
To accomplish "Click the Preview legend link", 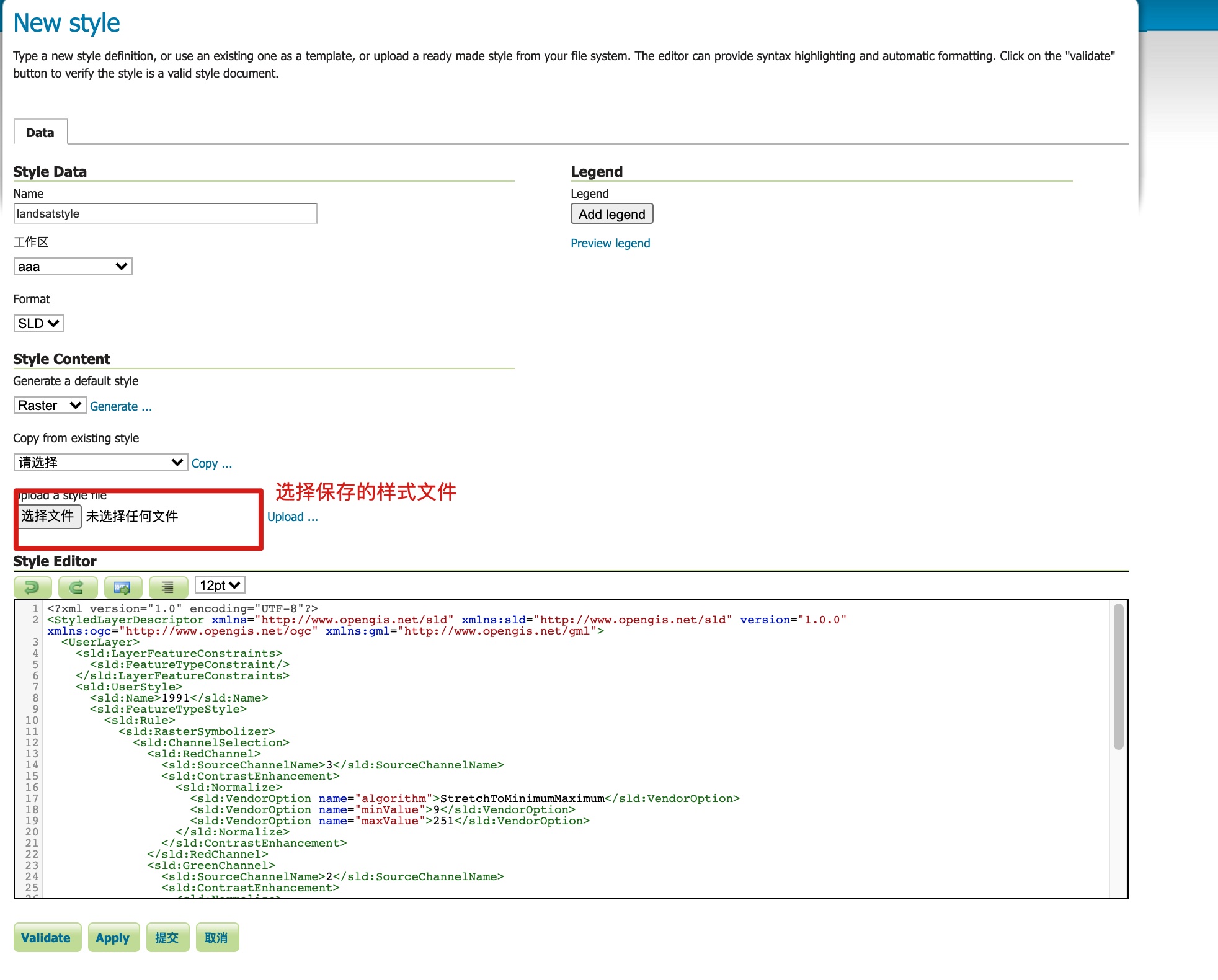I will click(610, 243).
